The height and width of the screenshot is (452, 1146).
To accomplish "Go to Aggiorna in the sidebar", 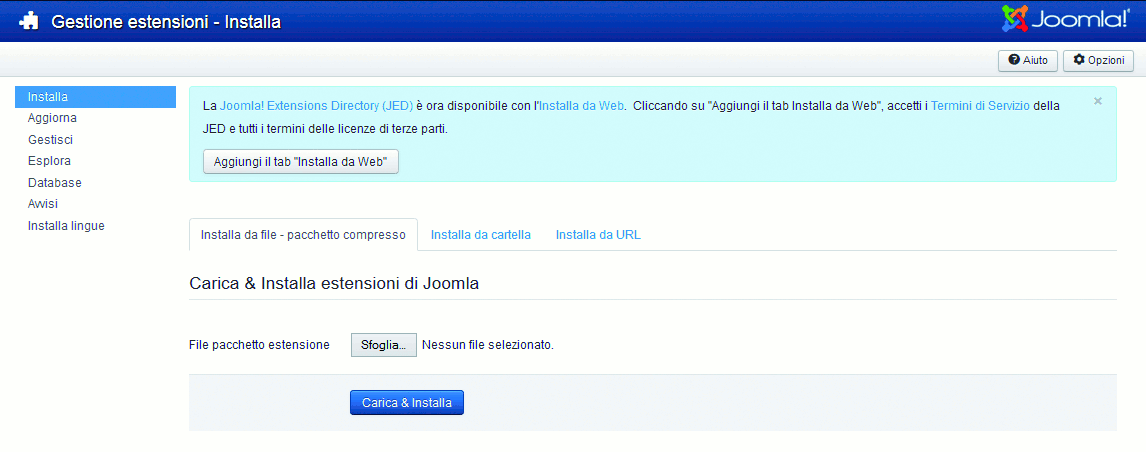I will 52,118.
